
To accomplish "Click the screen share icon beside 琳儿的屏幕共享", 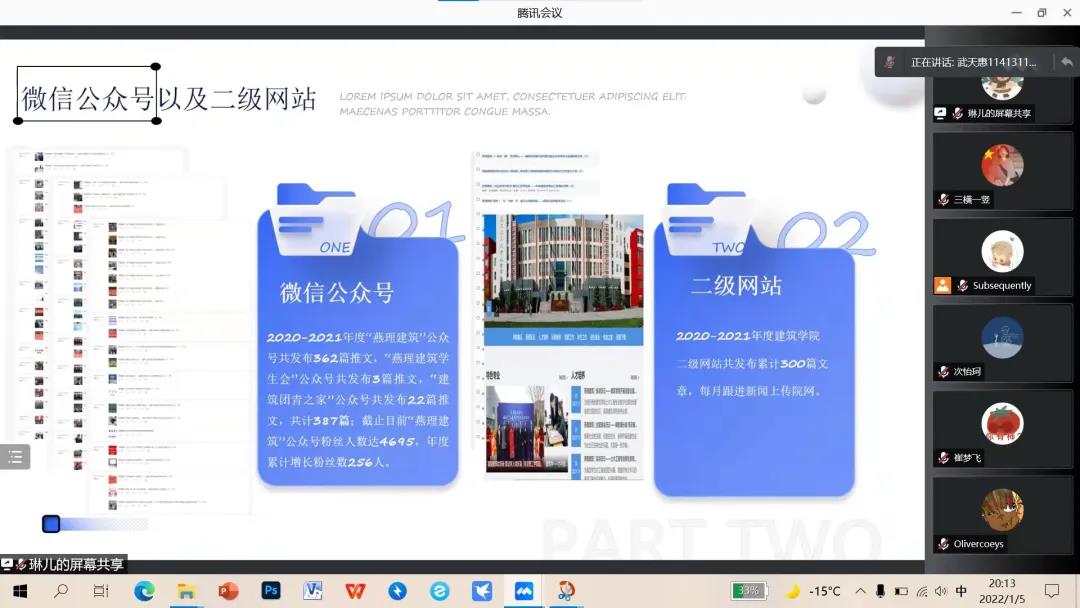I will coord(940,114).
